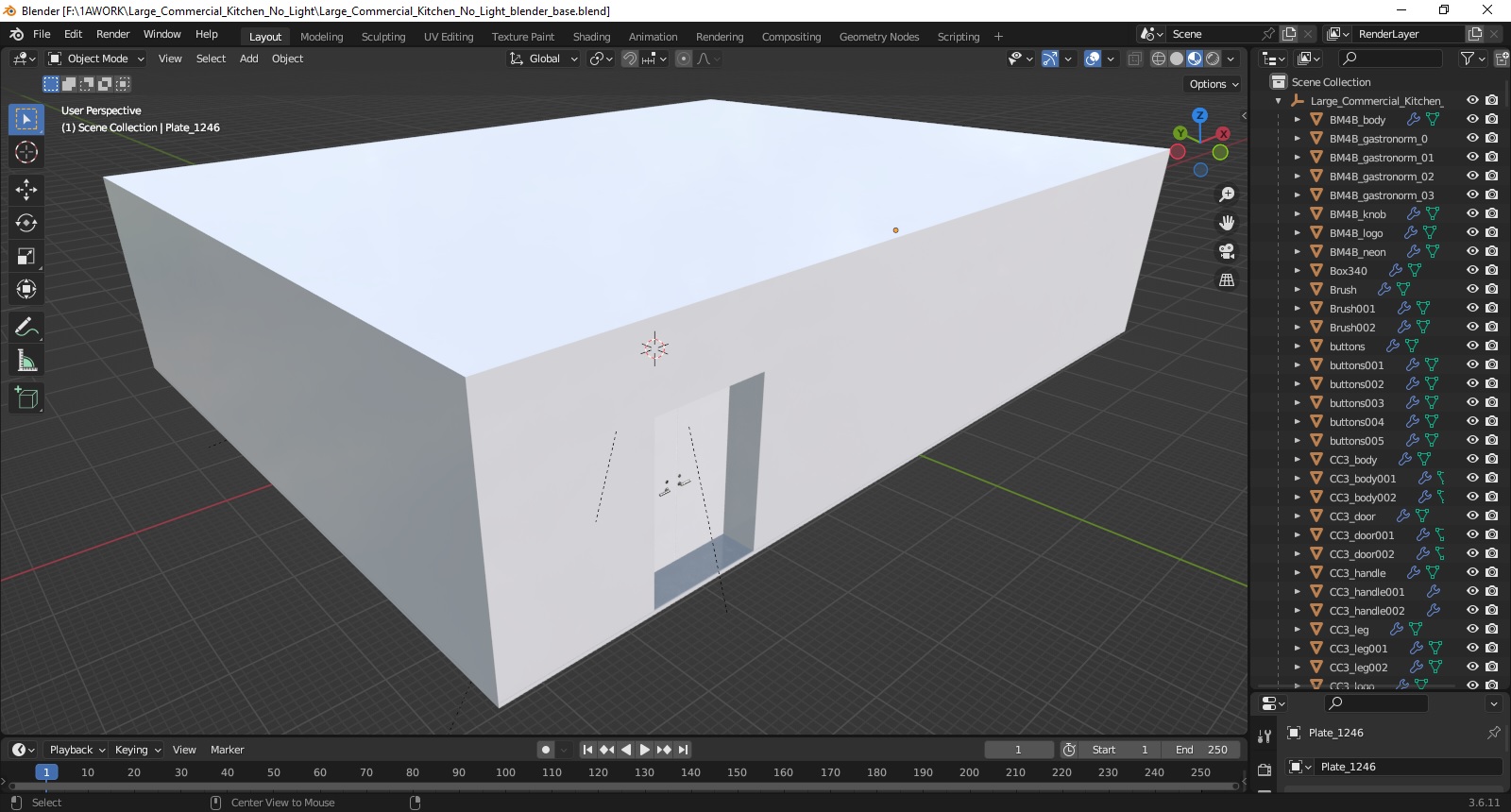Switch to rendered viewport shading
The height and width of the screenshot is (812, 1511).
[x=1213, y=59]
